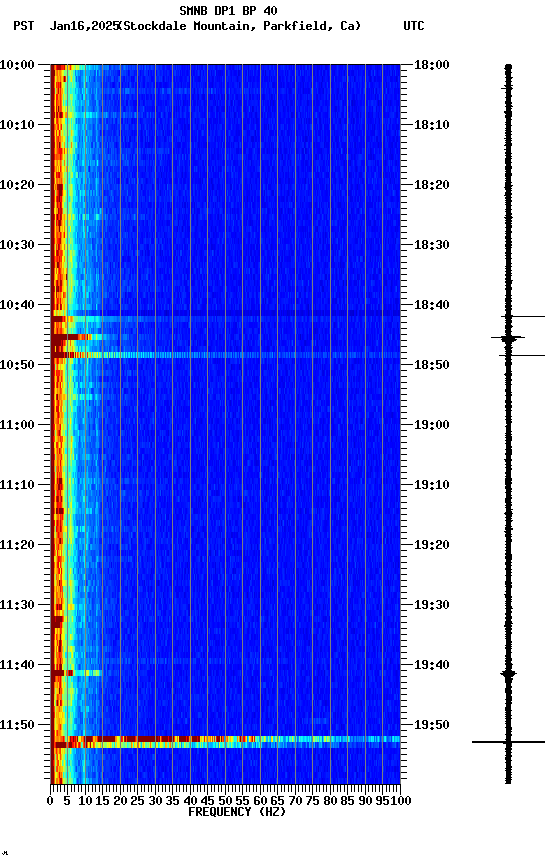Viewport: 552px width, 864px height.
Task: Click the 45 Hz frequency axis label
Action: tap(208, 801)
